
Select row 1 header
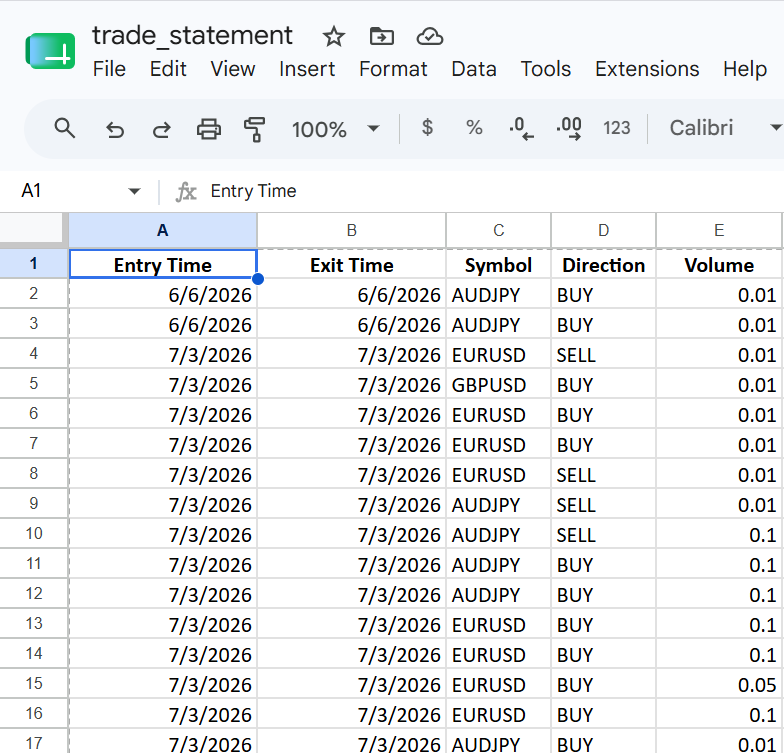pyautogui.click(x=34, y=264)
